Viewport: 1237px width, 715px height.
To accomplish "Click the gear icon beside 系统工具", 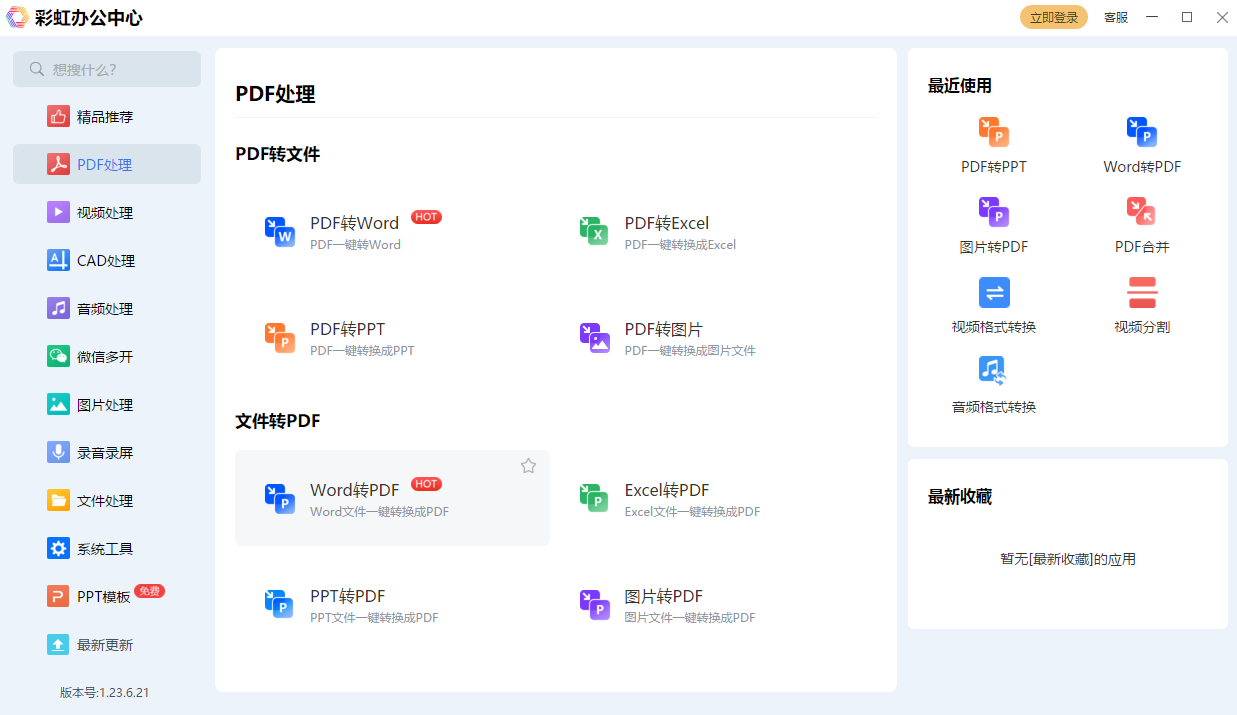I will click(58, 548).
